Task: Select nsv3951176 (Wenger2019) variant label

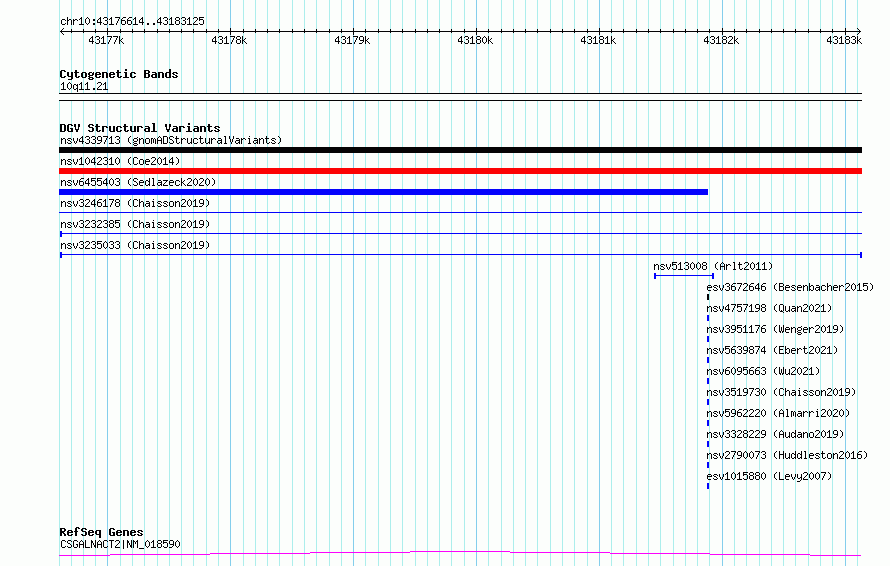Action: [x=775, y=329]
